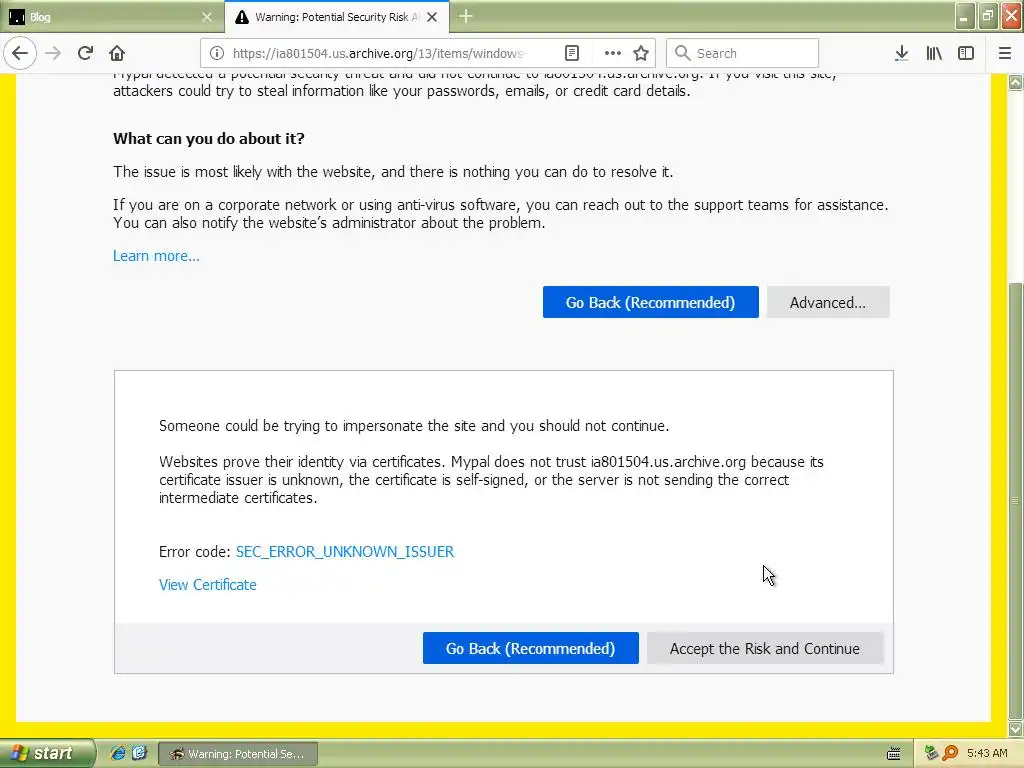Click upper Go Back (Recommended) button
Image resolution: width=1024 pixels, height=768 pixels.
click(x=650, y=302)
